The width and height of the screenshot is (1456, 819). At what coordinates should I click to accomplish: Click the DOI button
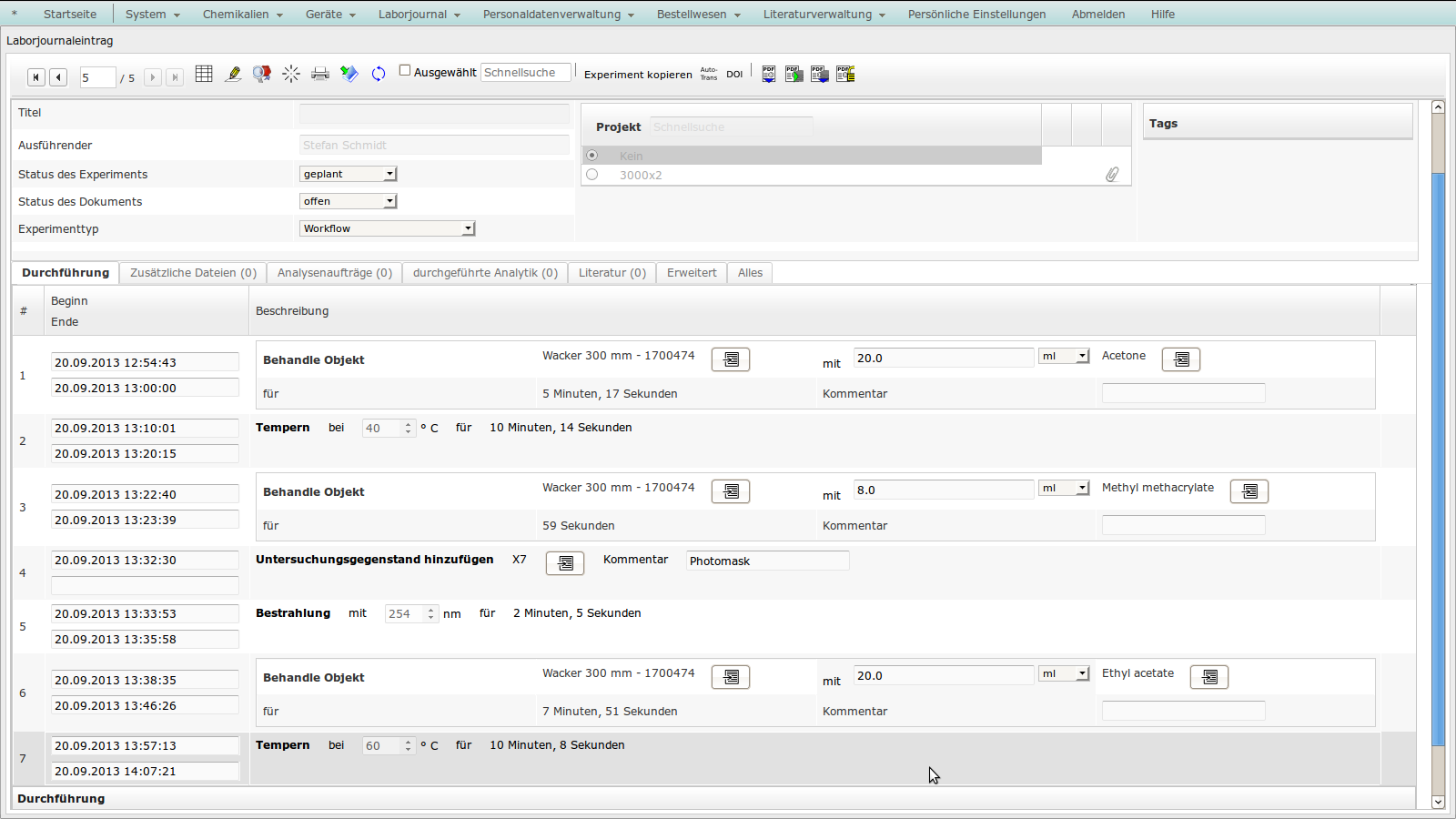click(734, 75)
